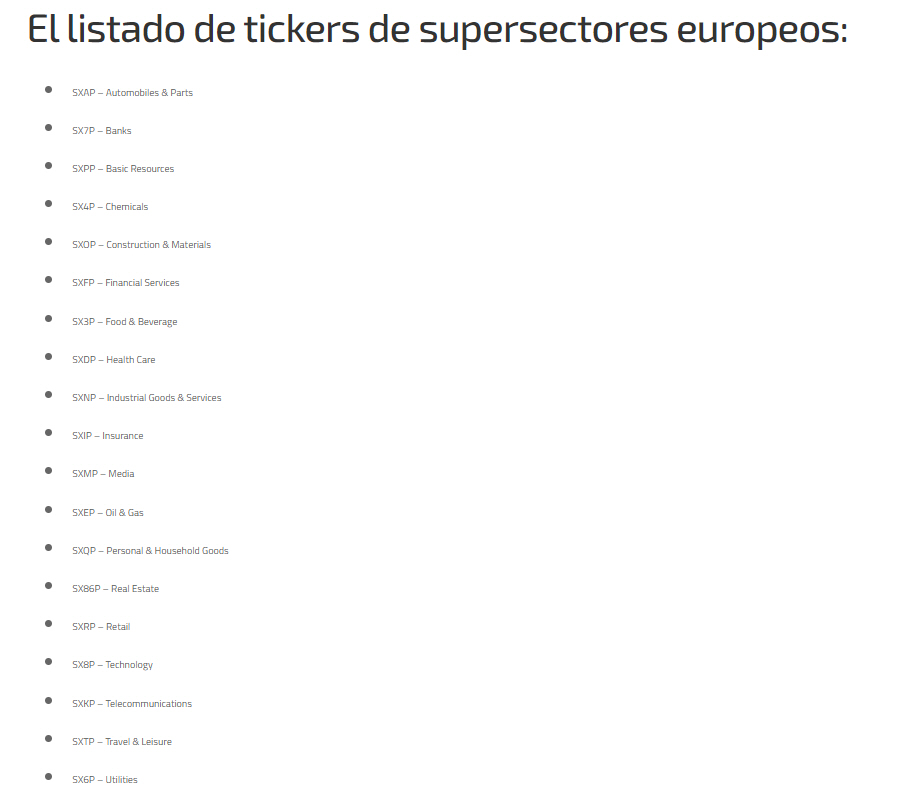Click SXOP – Construction & Materials item
Screen dimensions: 924x805
pyautogui.click(x=141, y=245)
